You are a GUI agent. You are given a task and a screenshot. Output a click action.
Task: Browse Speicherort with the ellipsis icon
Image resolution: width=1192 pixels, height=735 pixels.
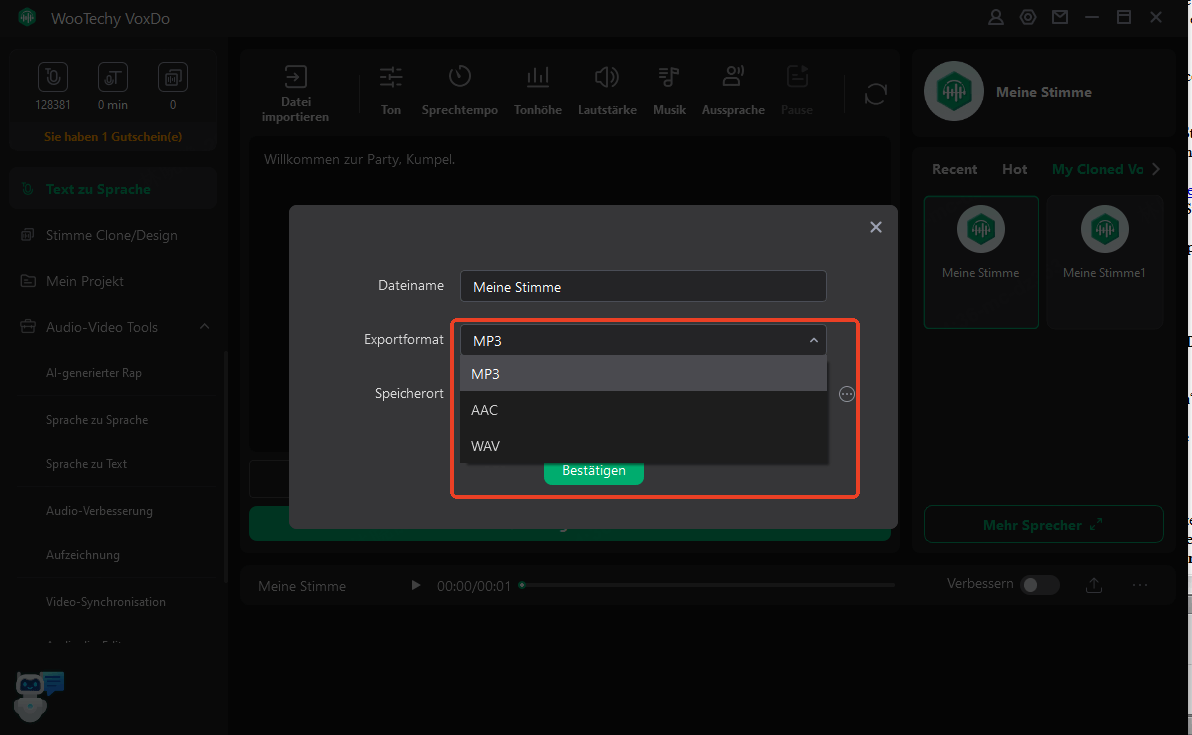click(x=847, y=394)
